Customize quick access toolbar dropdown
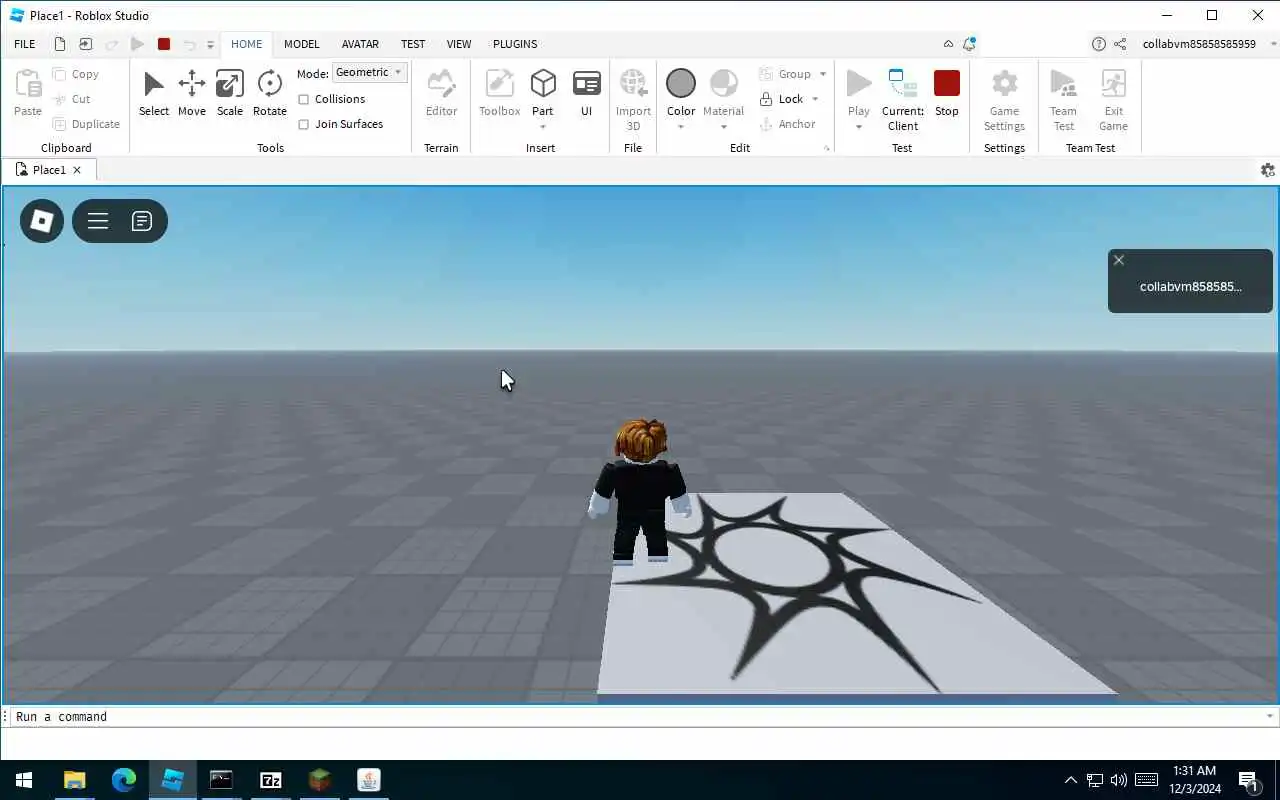1280x800 pixels. 210,45
